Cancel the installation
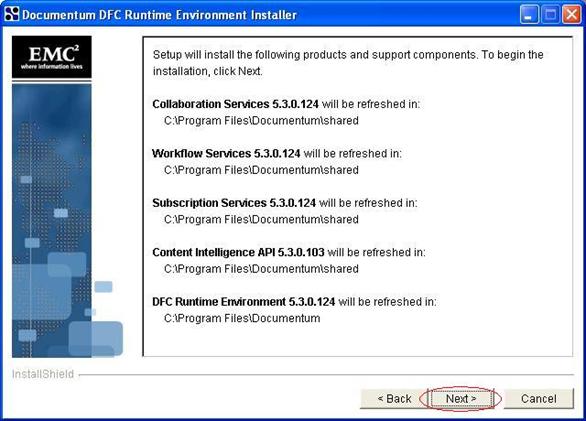586x421 pixels. (539, 399)
